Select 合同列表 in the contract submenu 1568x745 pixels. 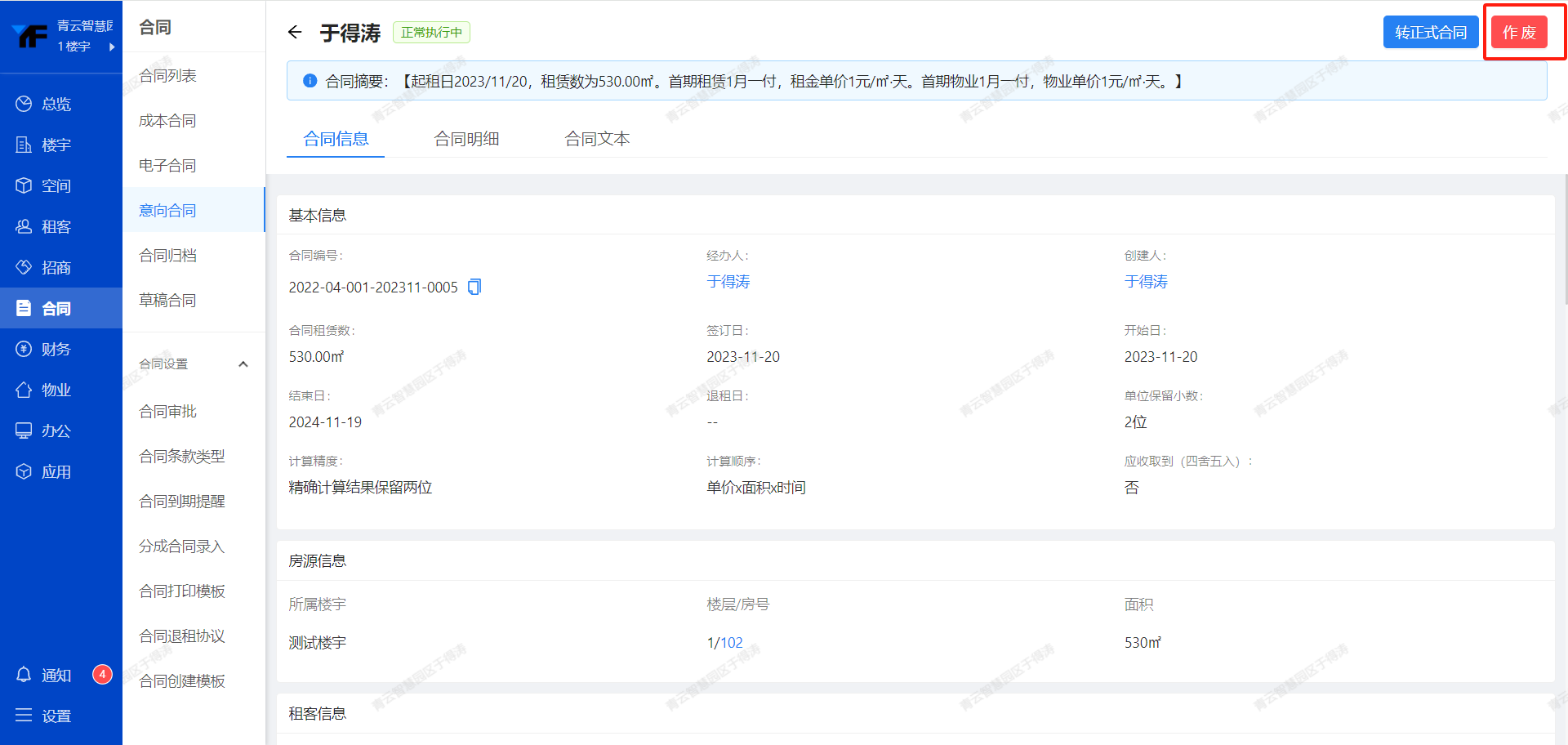[167, 75]
